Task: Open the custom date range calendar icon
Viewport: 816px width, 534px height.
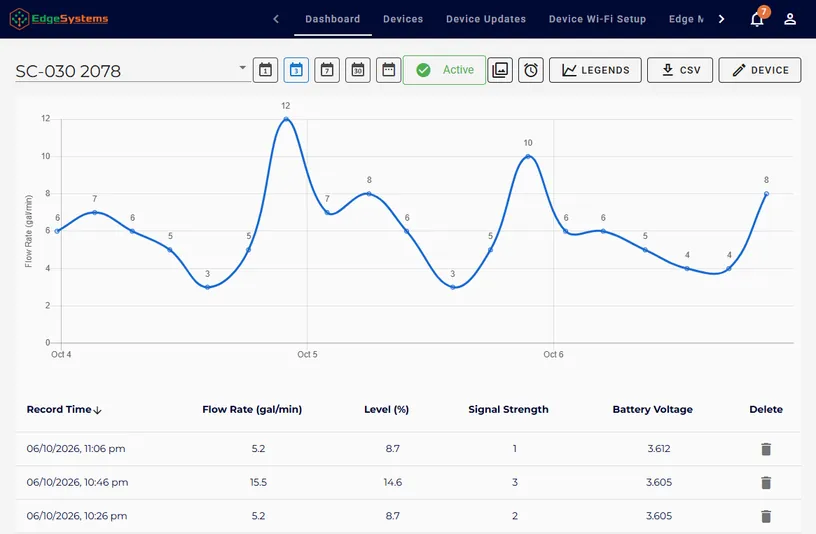Action: coord(388,70)
